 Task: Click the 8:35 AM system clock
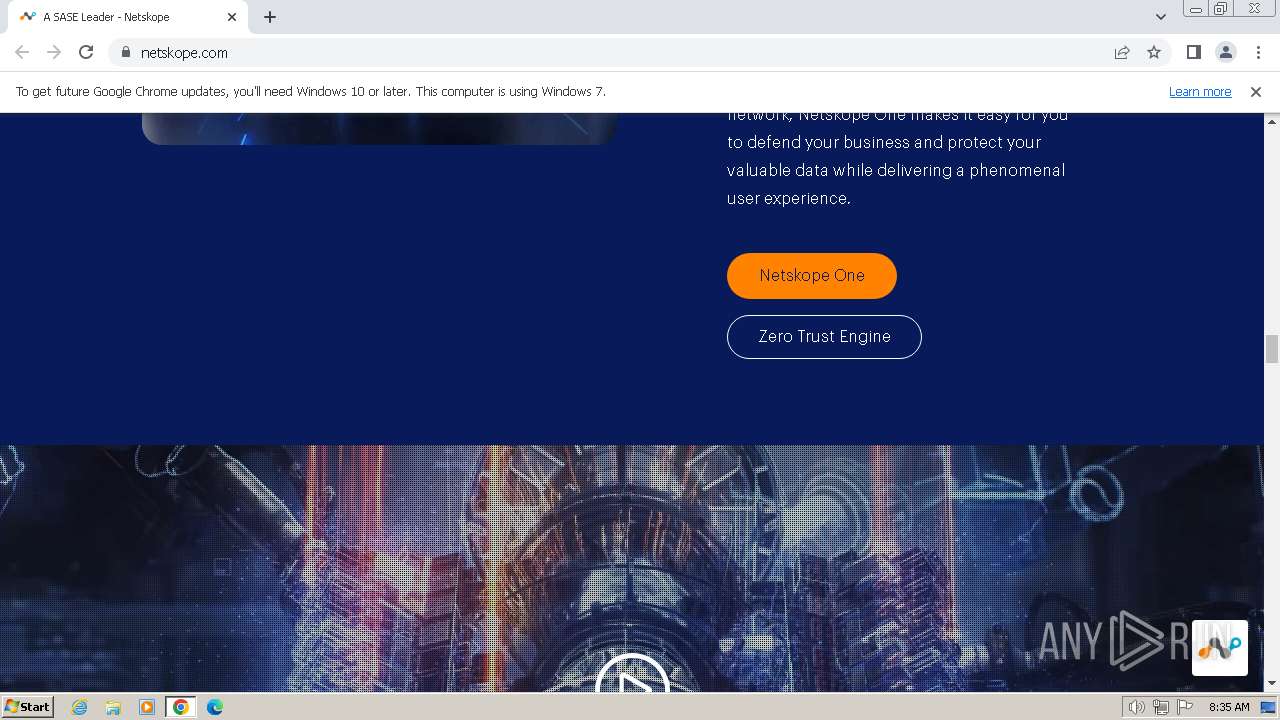coord(1229,707)
